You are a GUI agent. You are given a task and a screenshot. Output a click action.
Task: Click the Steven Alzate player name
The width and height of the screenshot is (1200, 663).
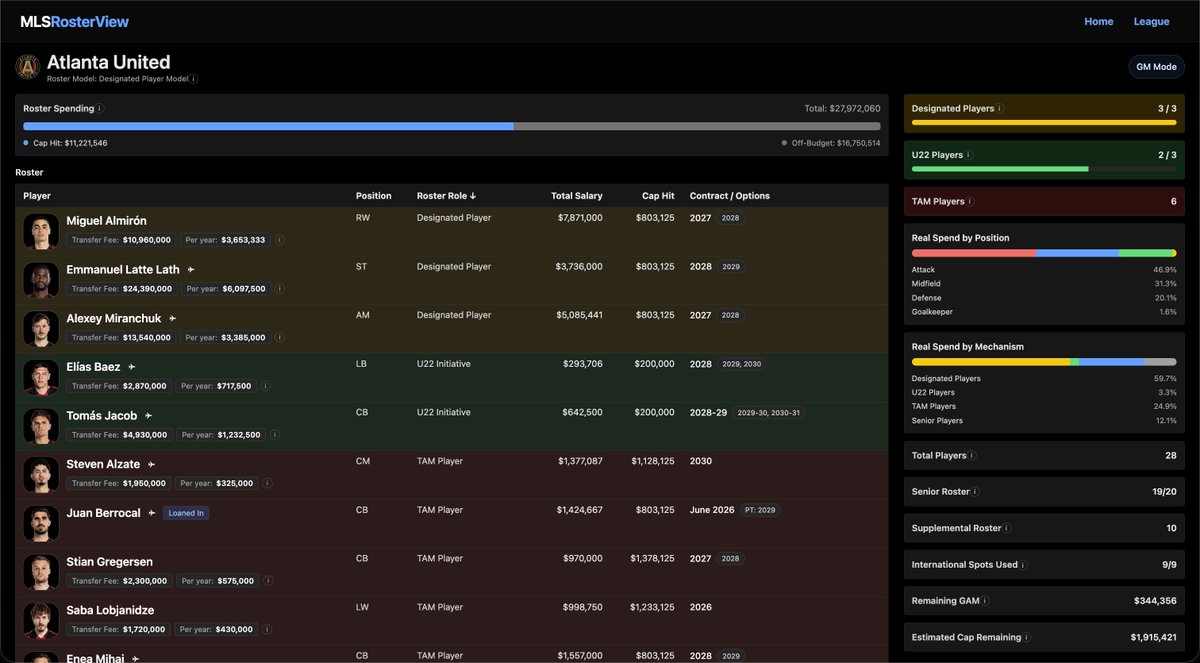[104, 464]
